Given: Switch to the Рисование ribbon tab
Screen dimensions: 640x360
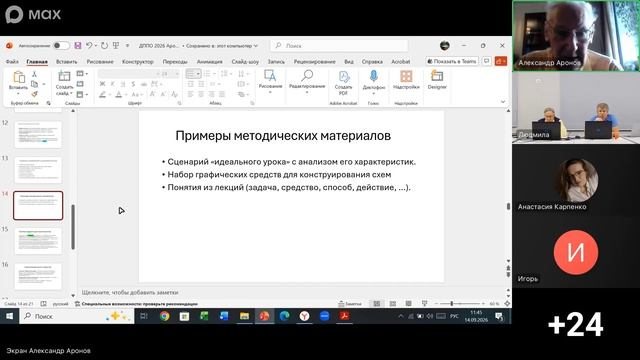Looking at the screenshot, I should click(x=100, y=62).
